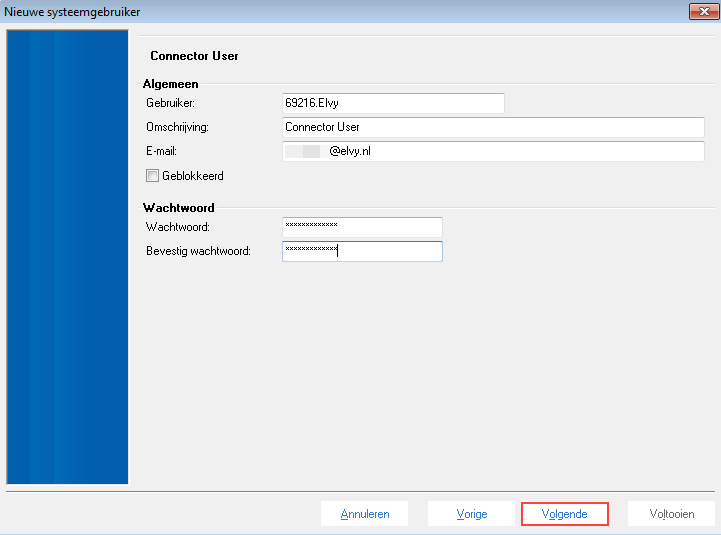The height and width of the screenshot is (535, 721).
Task: Tick the Geblokkeerd checkbox
Action: tap(152, 176)
